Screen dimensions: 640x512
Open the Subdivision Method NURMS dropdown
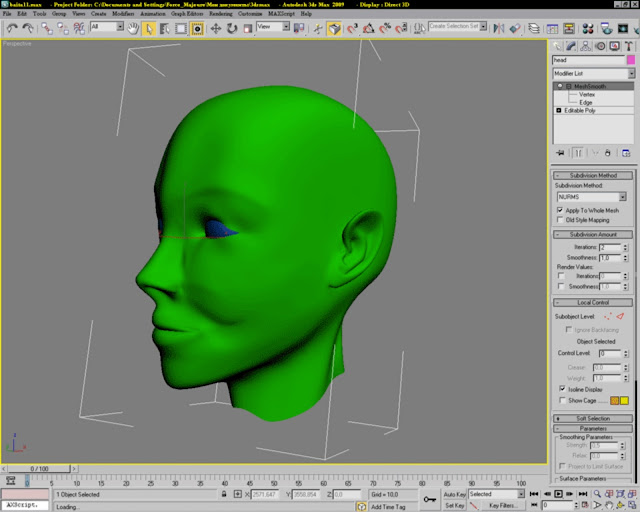591,197
